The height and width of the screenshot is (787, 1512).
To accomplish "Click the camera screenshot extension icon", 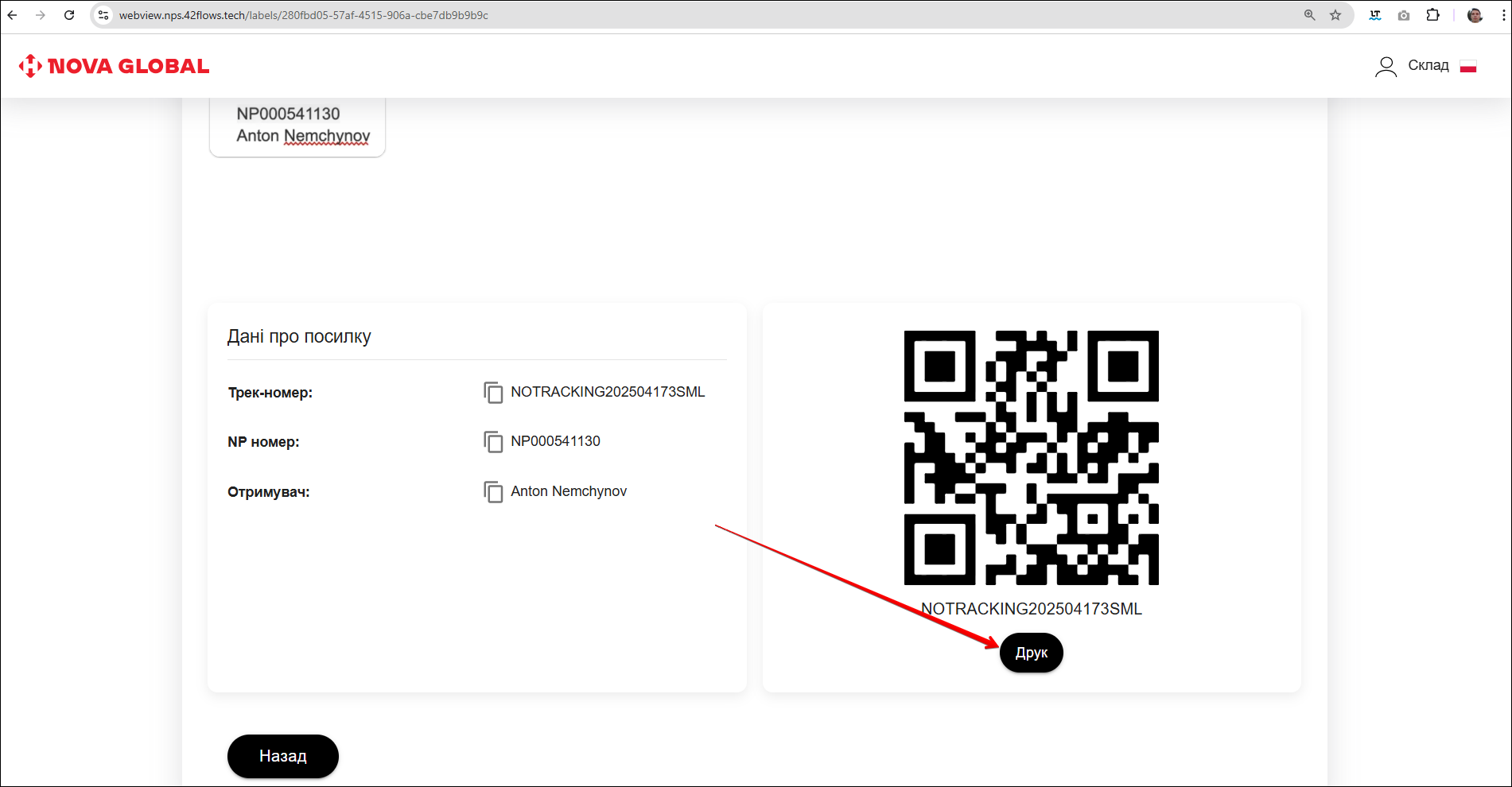I will pyautogui.click(x=1404, y=15).
